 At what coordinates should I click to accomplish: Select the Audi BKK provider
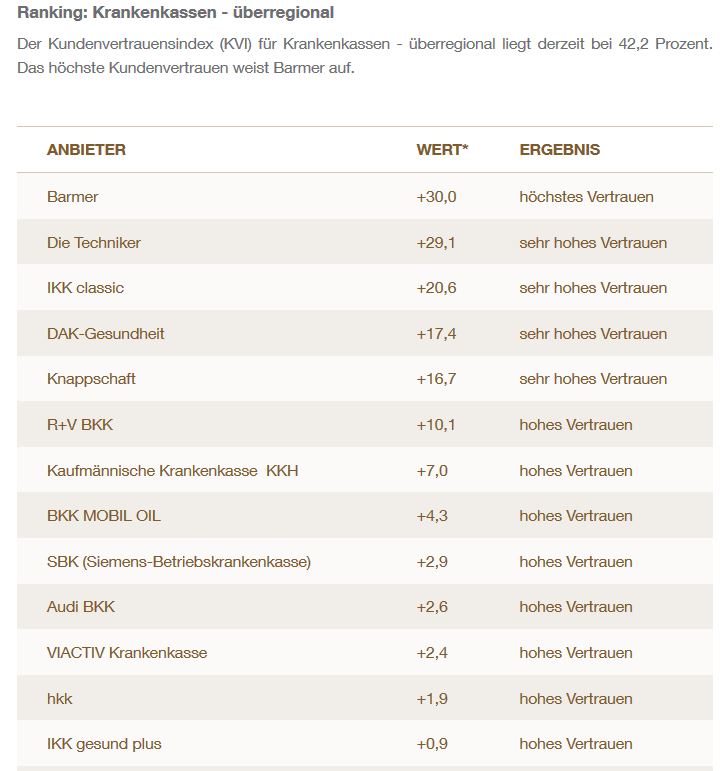pyautogui.click(x=81, y=607)
